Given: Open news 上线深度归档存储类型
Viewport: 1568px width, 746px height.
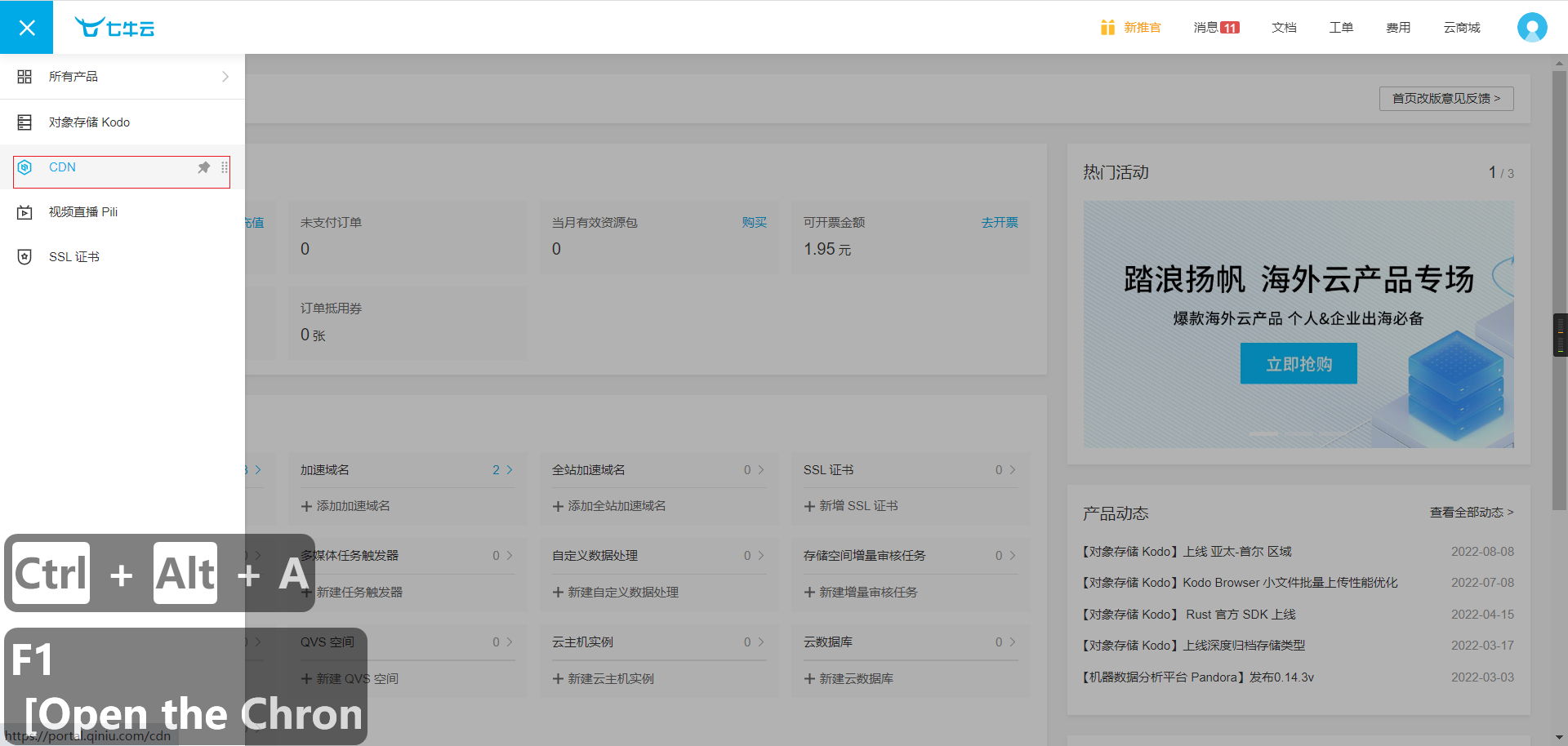Looking at the screenshot, I should (x=1194, y=646).
